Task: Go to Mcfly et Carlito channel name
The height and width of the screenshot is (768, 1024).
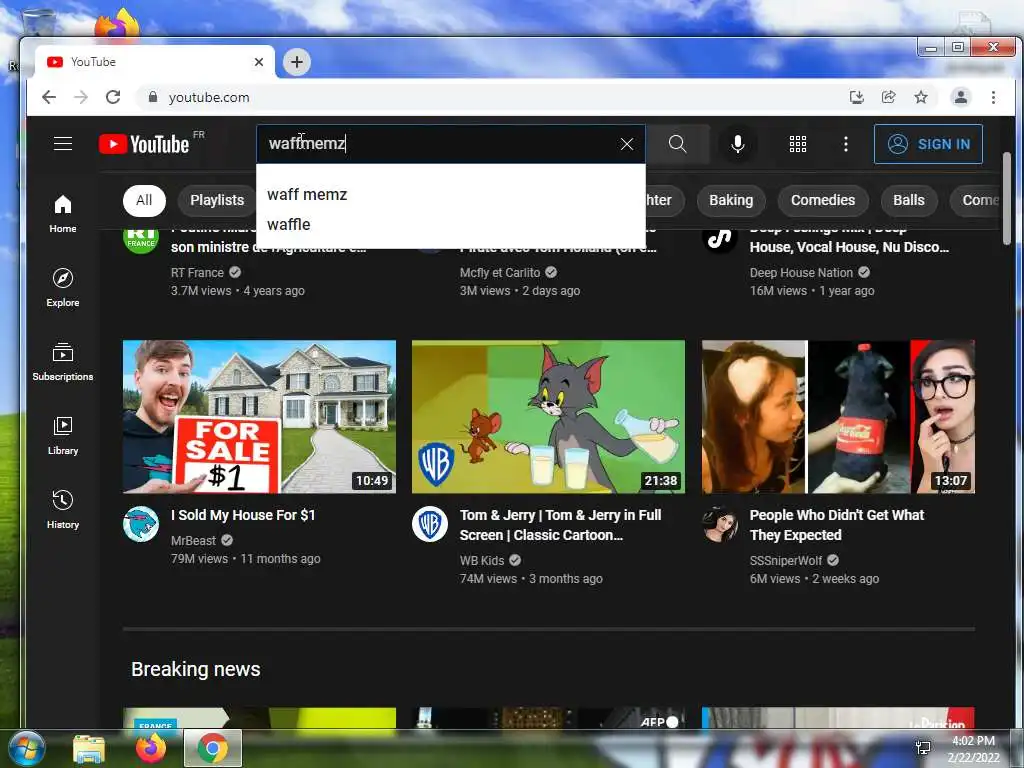Action: [500, 273]
